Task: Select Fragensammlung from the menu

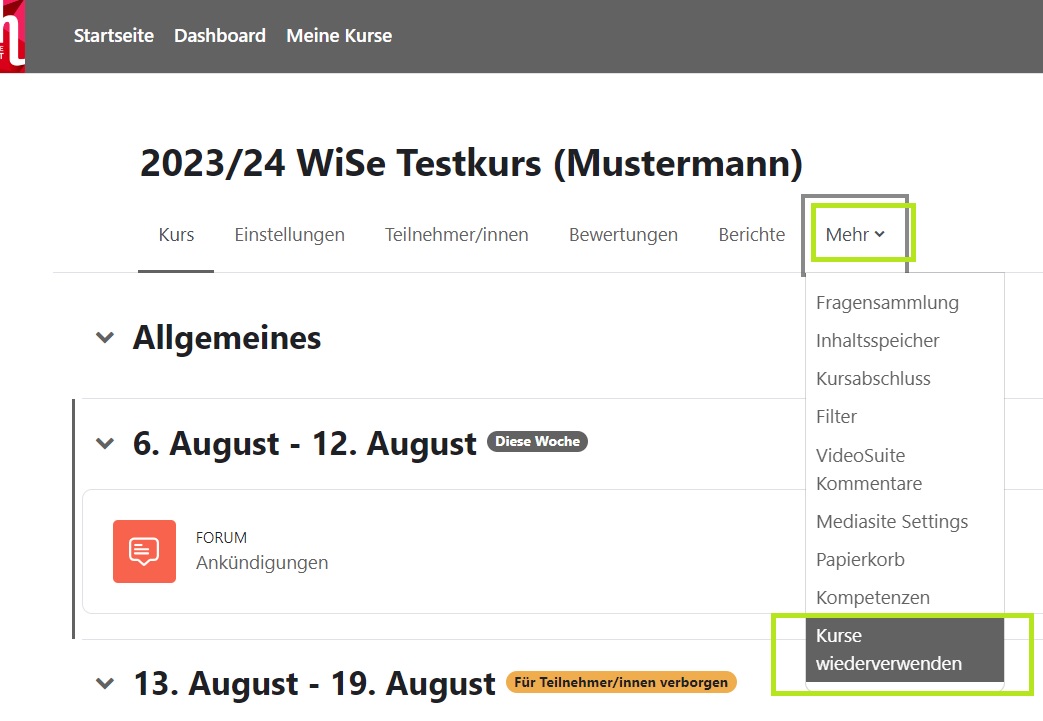Action: pyautogui.click(x=886, y=302)
